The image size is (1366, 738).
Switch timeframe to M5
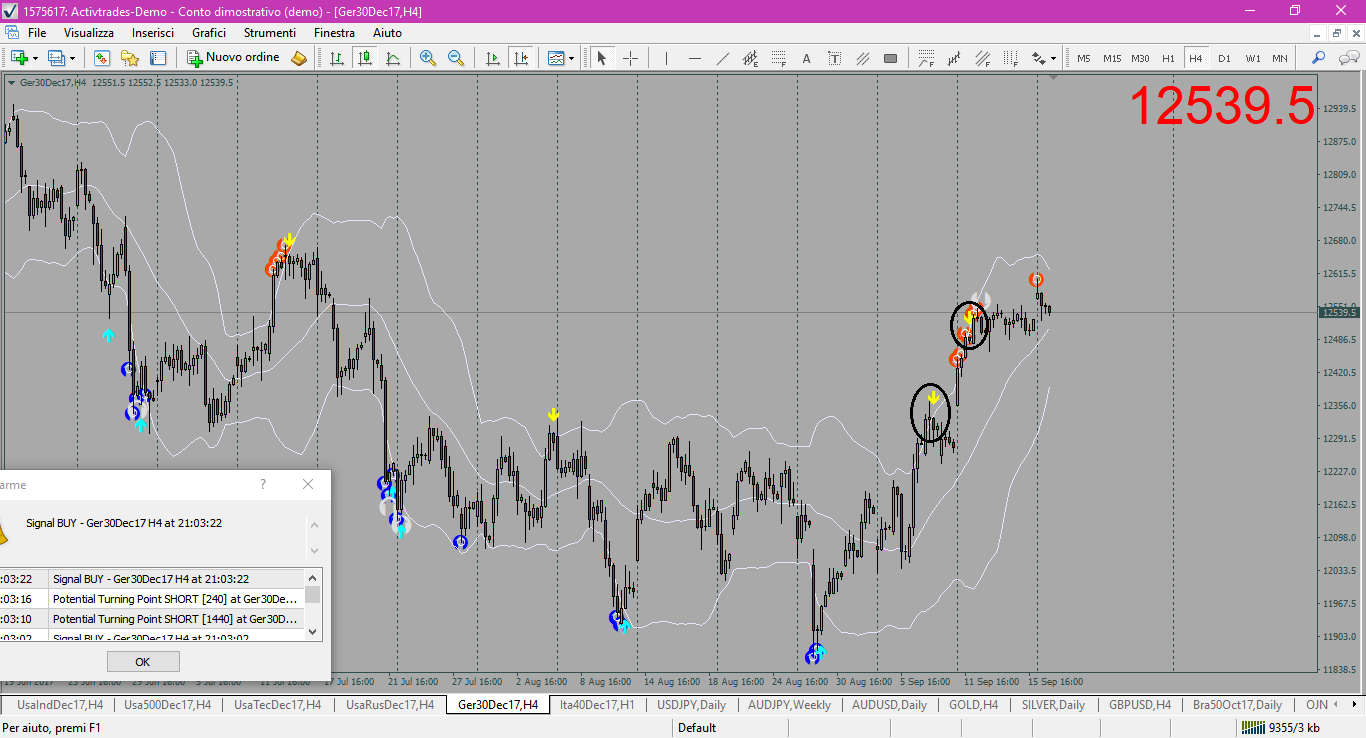click(1084, 58)
